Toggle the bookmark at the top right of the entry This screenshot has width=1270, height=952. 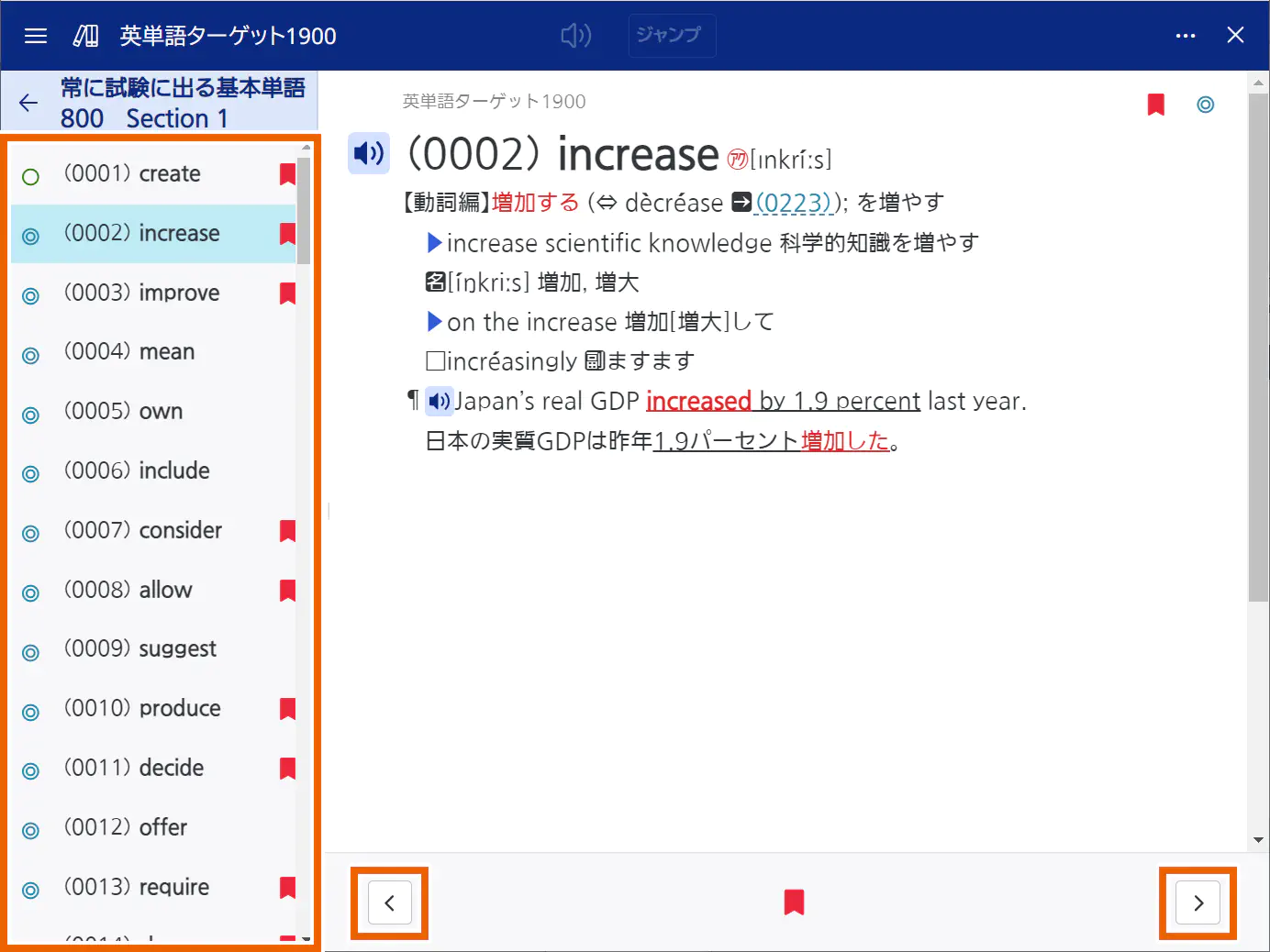click(x=1156, y=104)
